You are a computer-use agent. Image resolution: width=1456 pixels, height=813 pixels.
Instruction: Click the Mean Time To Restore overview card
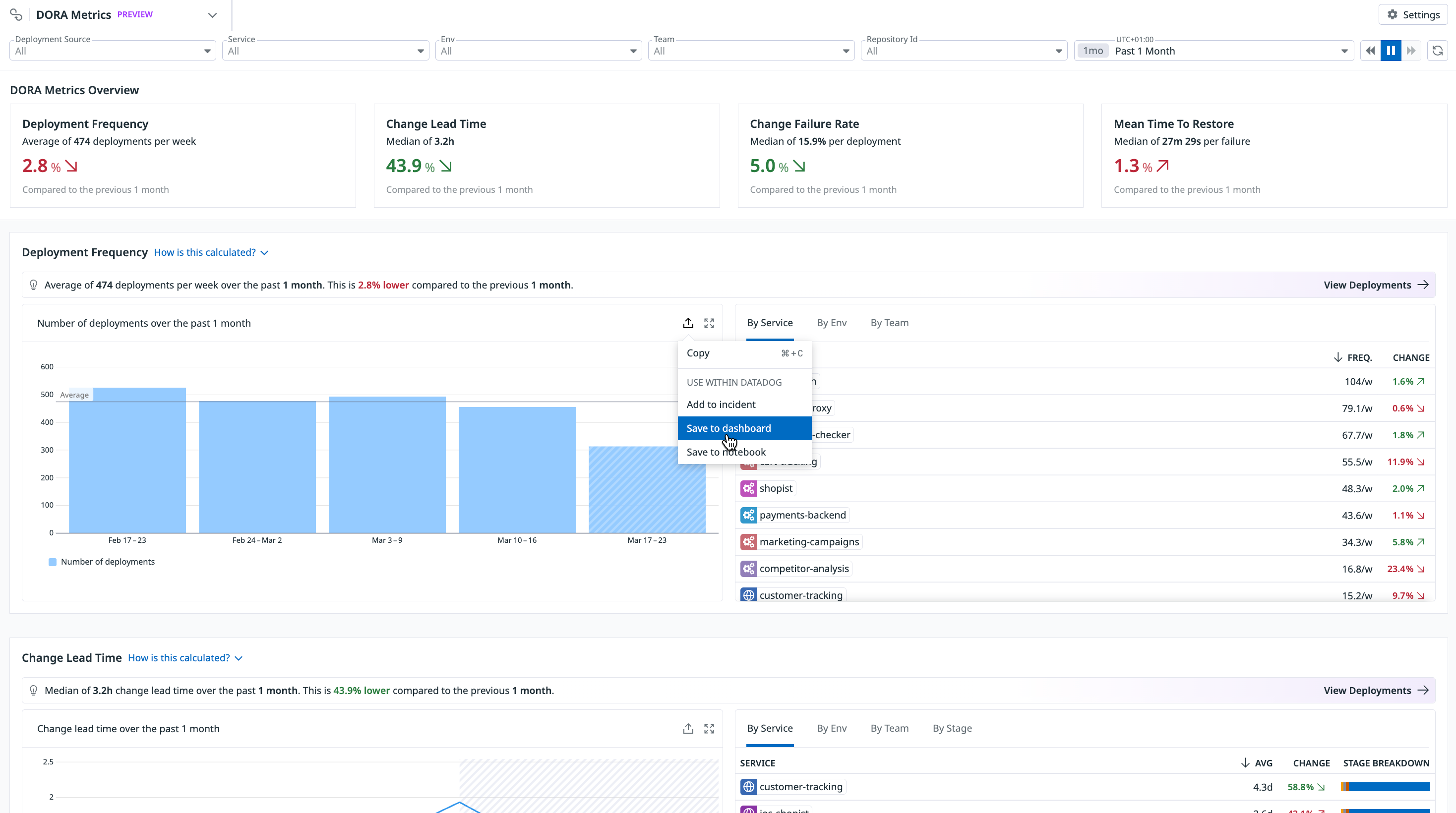[x=1274, y=155]
